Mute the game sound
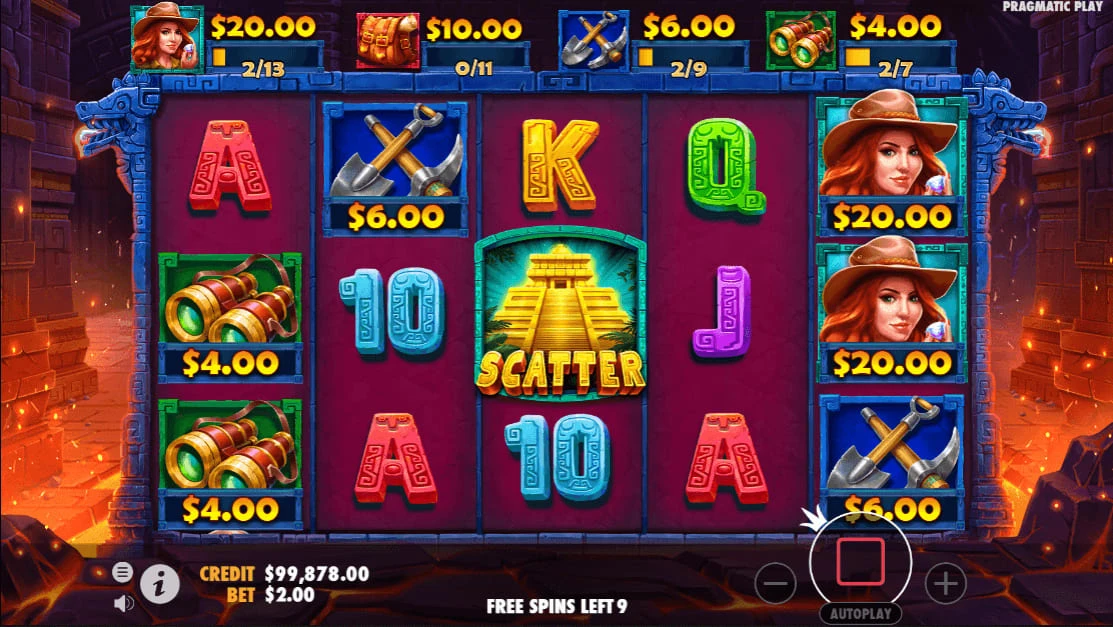Viewport: 1113px width, 627px height. [x=124, y=604]
